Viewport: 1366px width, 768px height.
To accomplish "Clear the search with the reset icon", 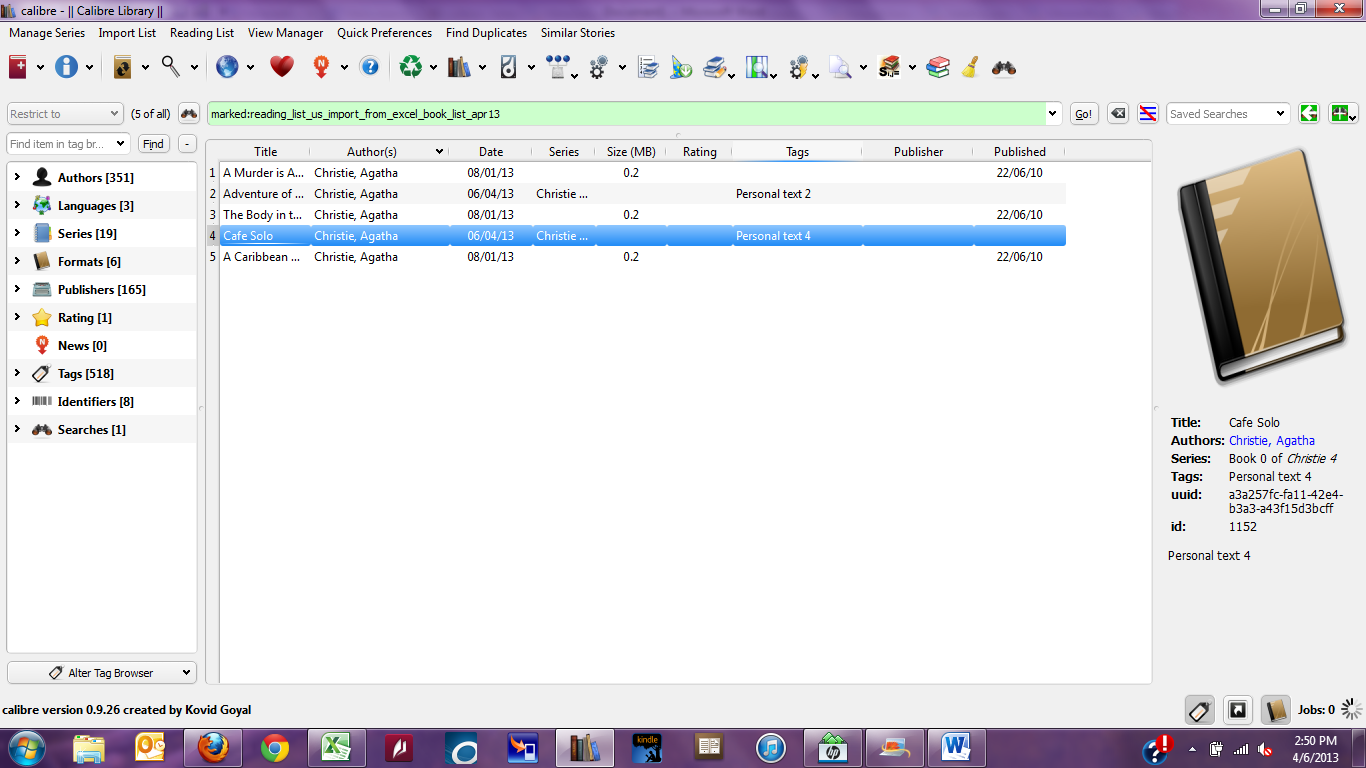I will pos(1119,114).
